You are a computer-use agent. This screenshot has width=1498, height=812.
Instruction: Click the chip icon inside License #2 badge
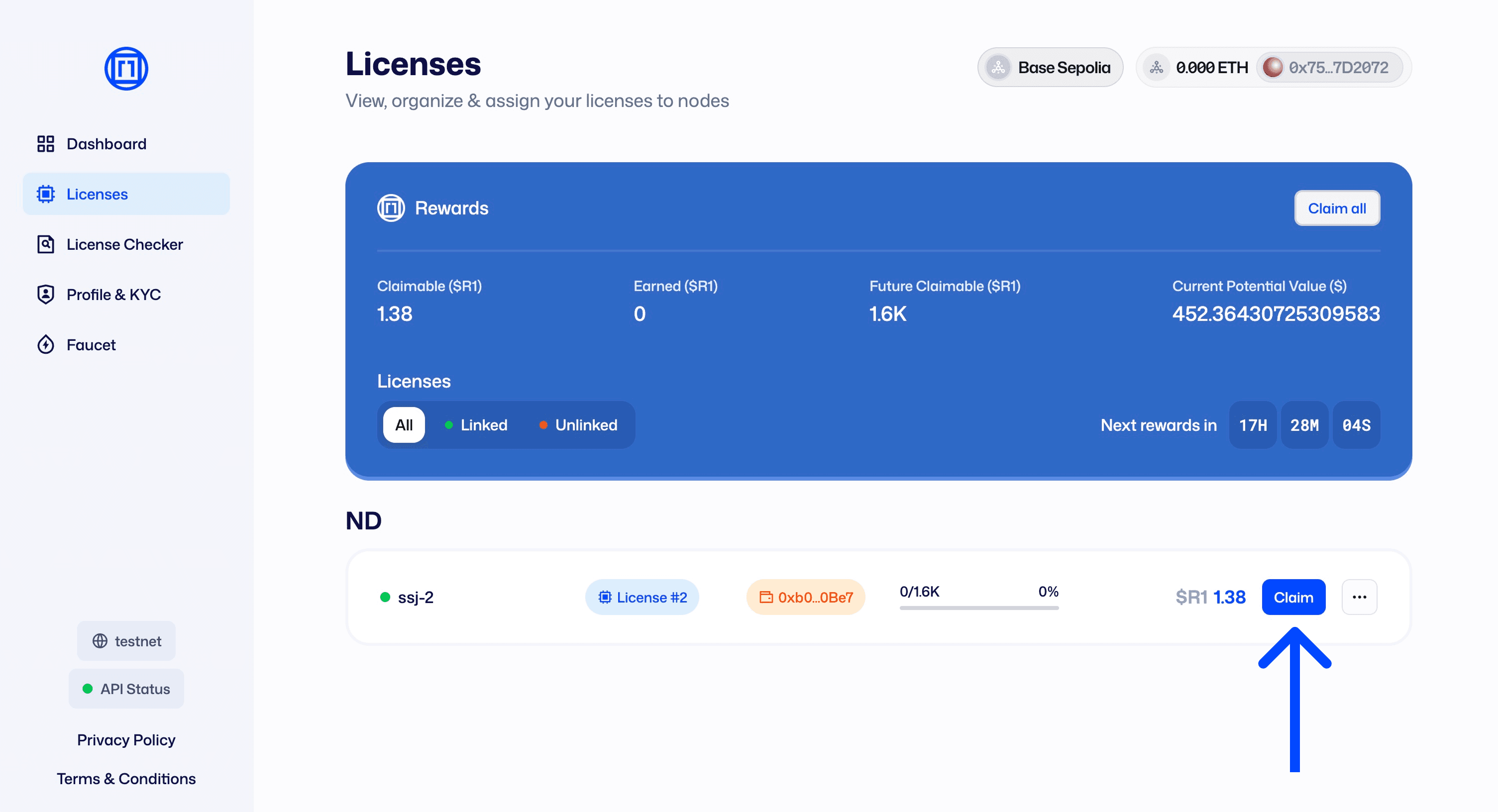click(605, 597)
